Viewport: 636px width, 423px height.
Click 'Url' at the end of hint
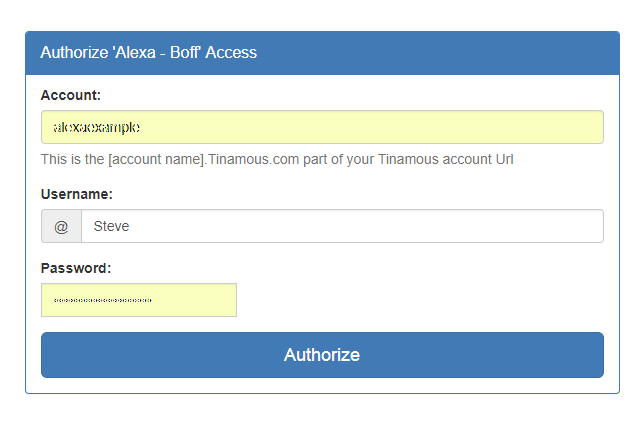504,159
